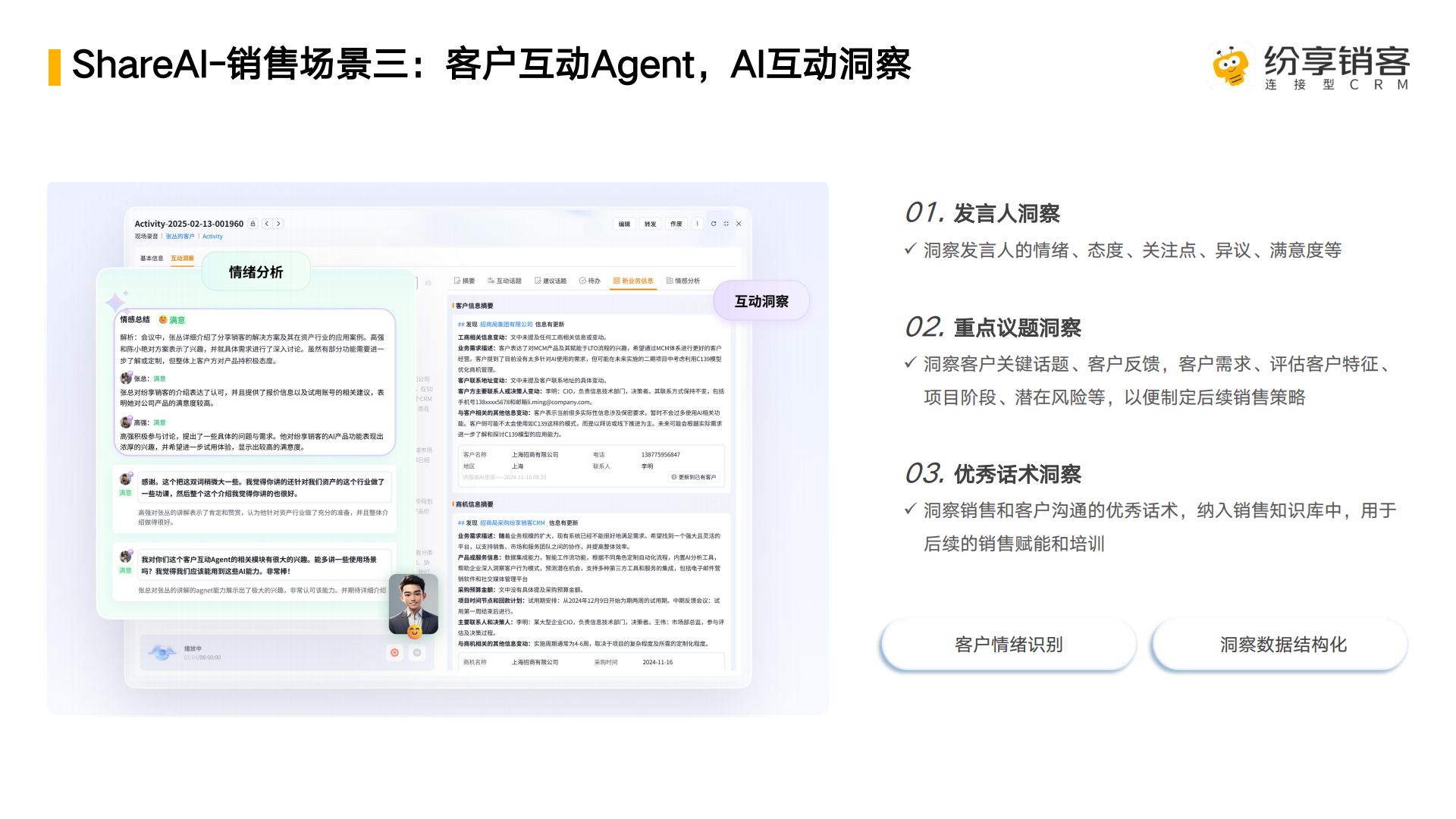
Task: Click the lock icon beside the Activity title
Action: 253,224
